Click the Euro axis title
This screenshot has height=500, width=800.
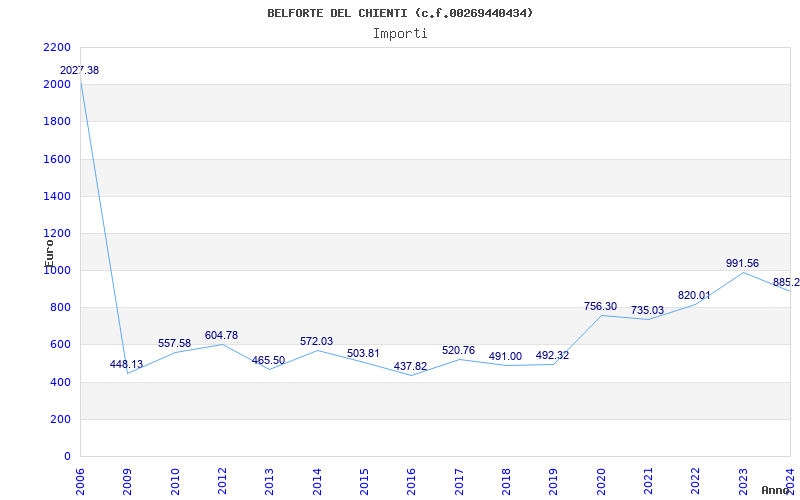[49, 253]
